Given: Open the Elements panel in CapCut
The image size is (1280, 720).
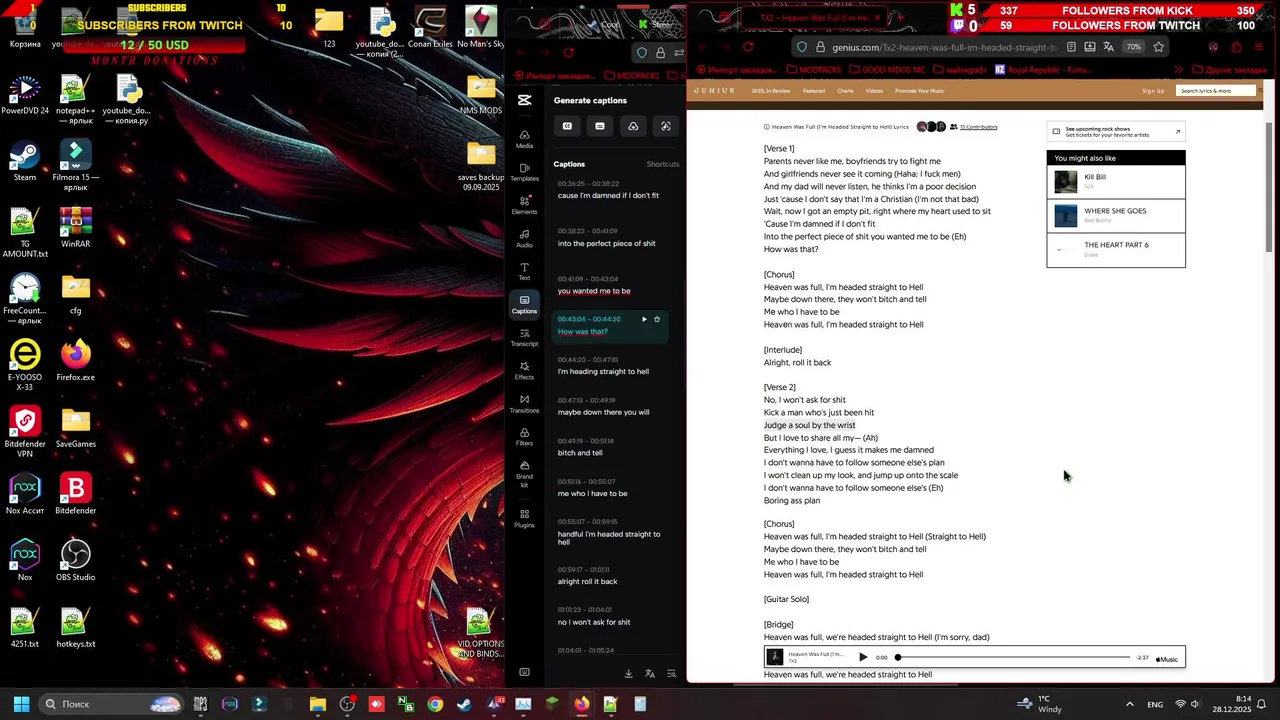Looking at the screenshot, I should point(524,205).
